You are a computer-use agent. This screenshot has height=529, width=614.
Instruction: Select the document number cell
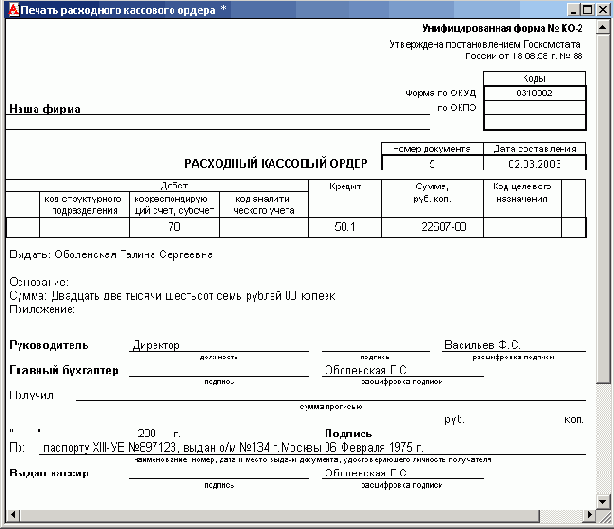(432, 163)
